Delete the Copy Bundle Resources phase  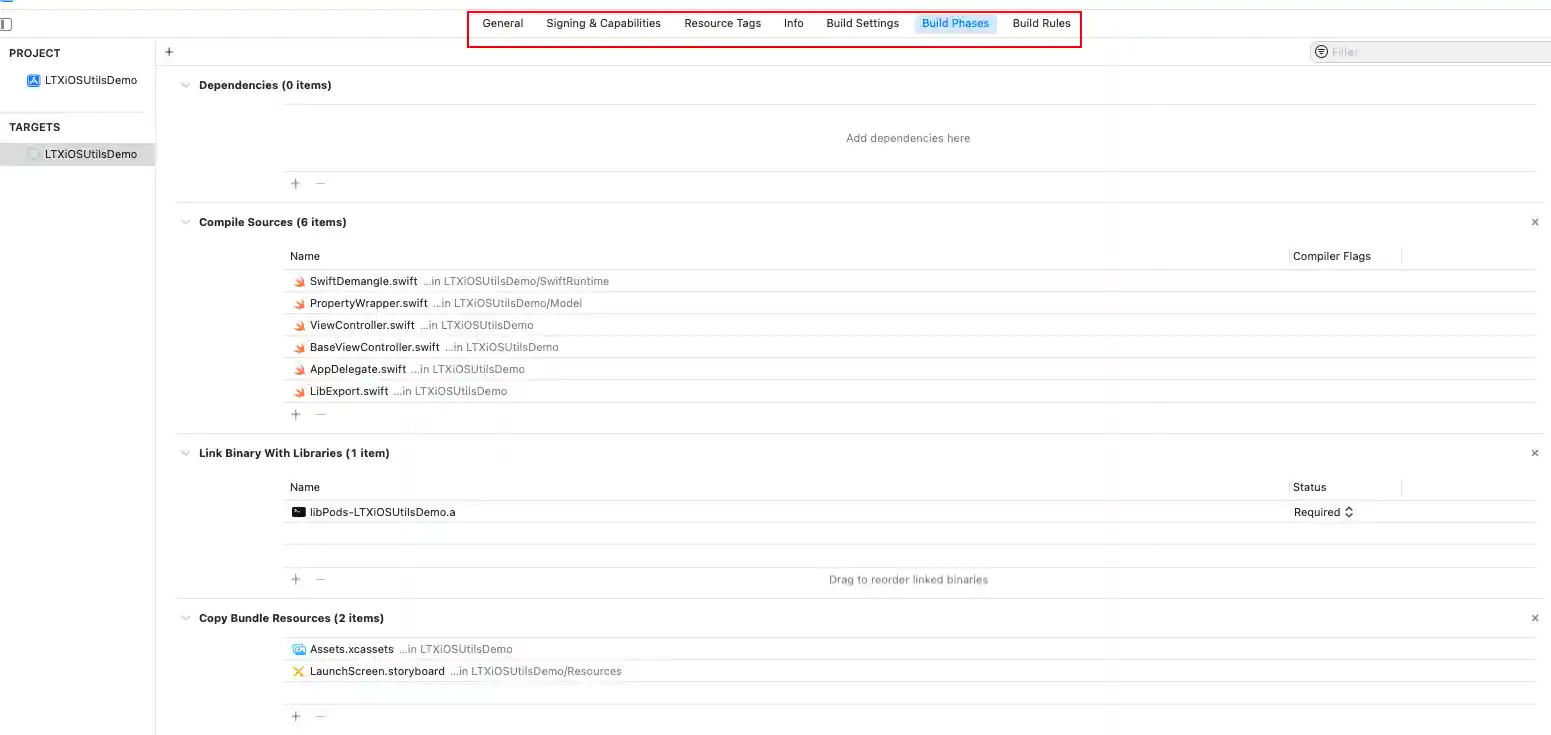[x=1535, y=618]
